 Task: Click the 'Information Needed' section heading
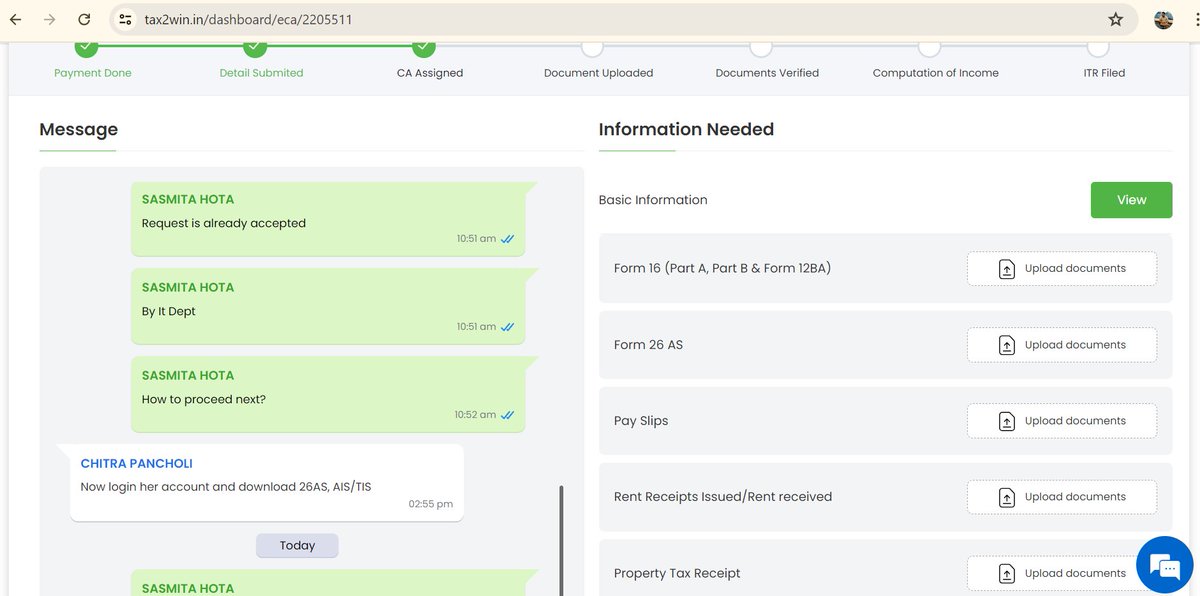[x=686, y=129]
